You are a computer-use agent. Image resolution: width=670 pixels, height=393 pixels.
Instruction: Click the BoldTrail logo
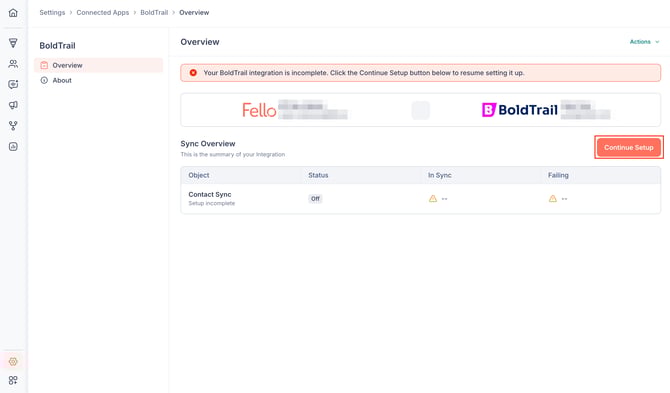click(520, 110)
